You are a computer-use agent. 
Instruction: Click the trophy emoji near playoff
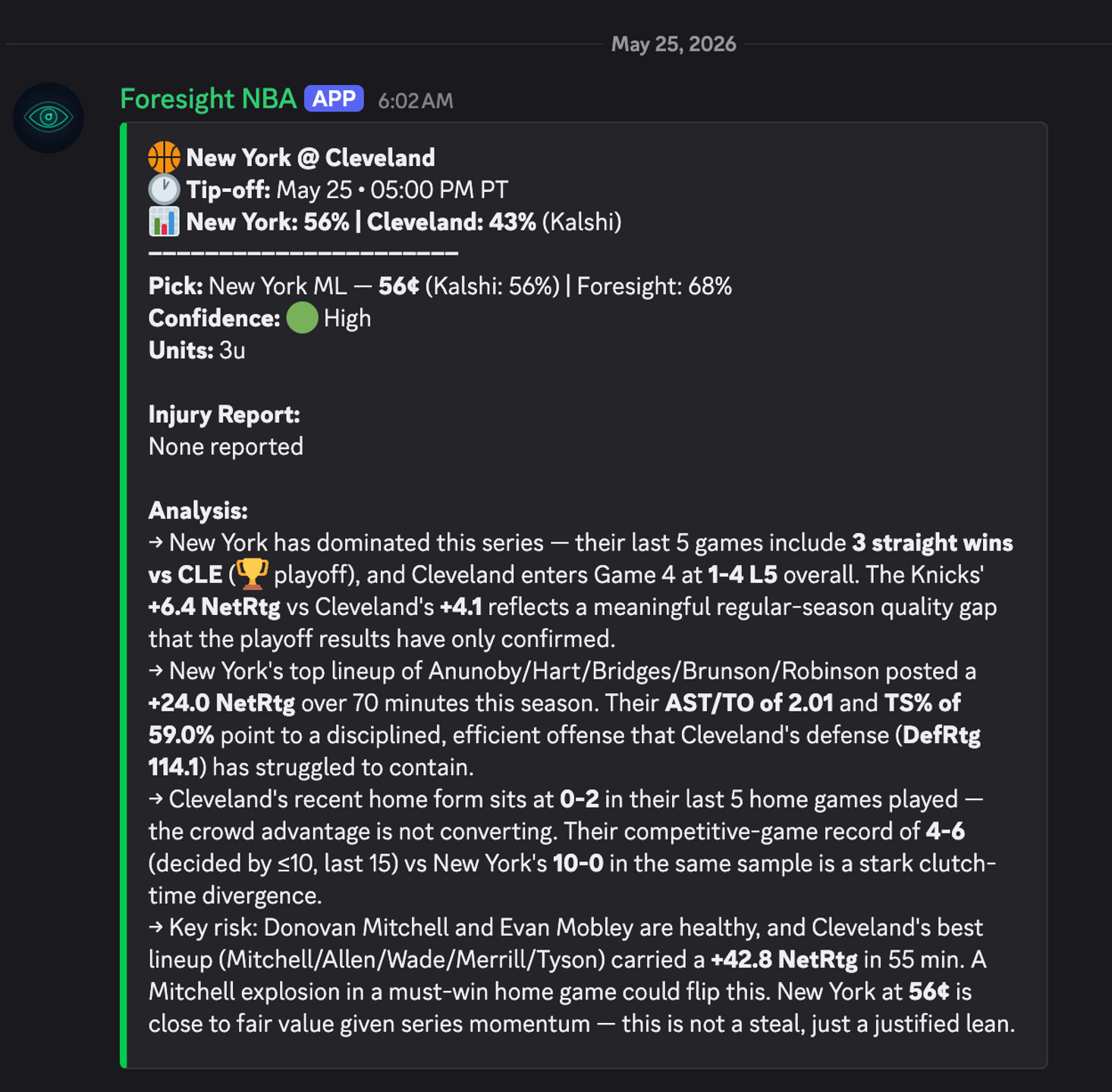(252, 574)
